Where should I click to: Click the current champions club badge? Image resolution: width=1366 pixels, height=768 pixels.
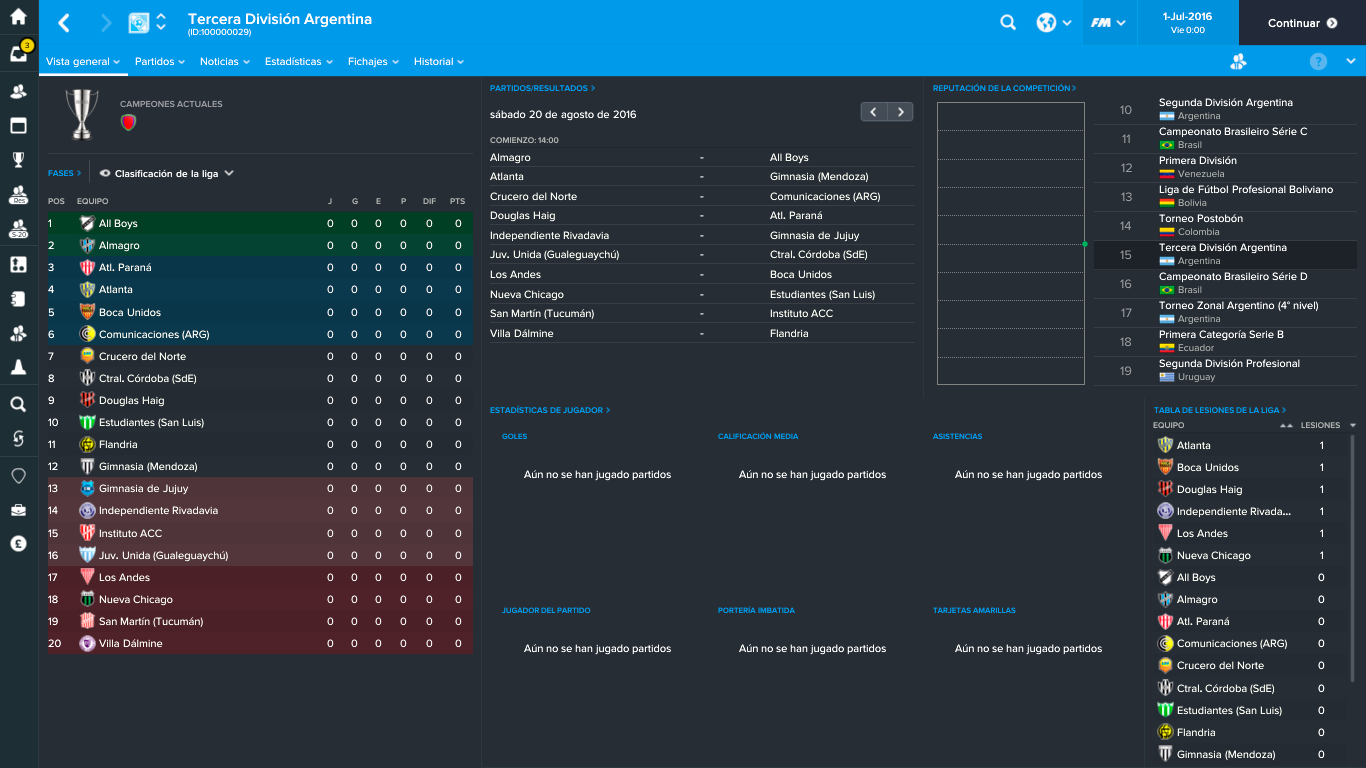pyautogui.click(x=128, y=122)
